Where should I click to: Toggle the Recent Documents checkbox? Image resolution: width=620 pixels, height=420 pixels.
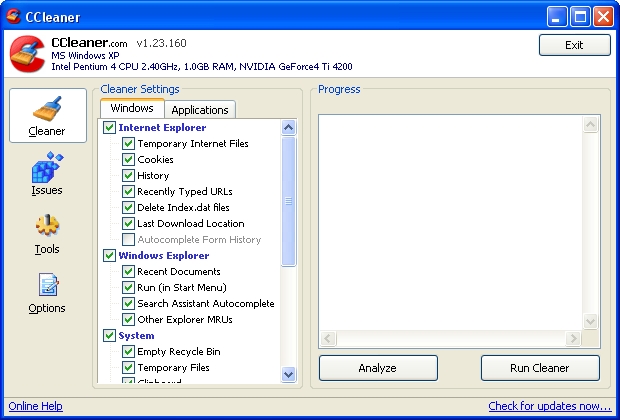pyautogui.click(x=128, y=272)
